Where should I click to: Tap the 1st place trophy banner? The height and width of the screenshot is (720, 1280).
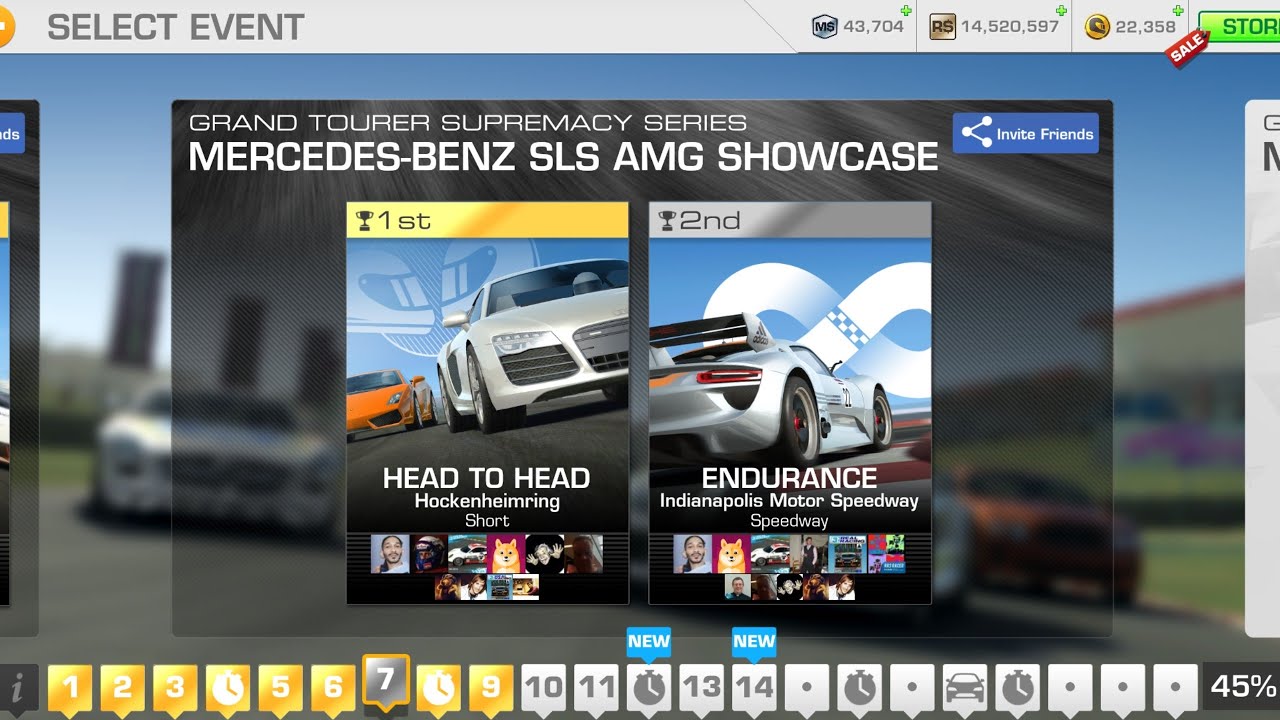(x=487, y=220)
